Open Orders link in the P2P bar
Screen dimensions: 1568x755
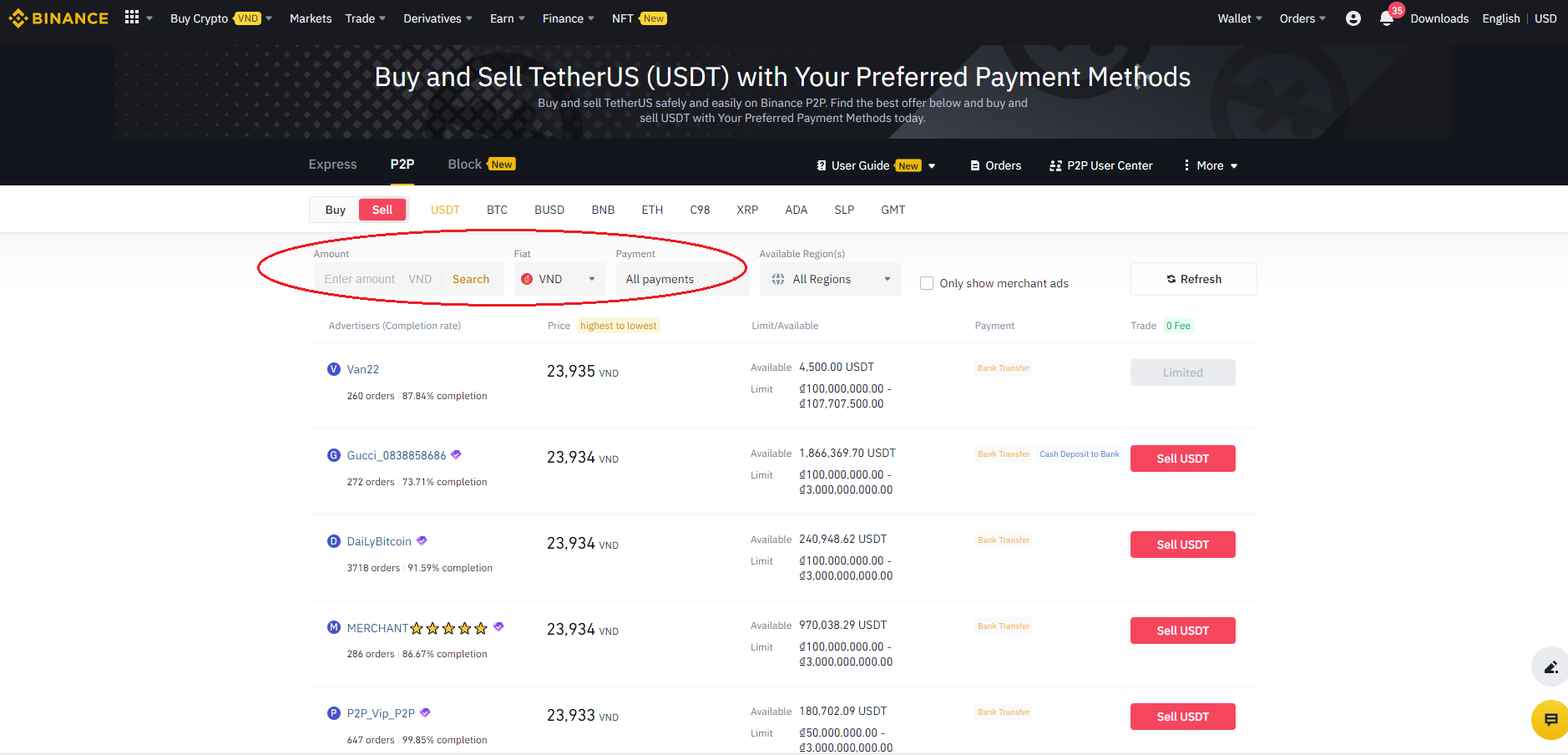(995, 165)
